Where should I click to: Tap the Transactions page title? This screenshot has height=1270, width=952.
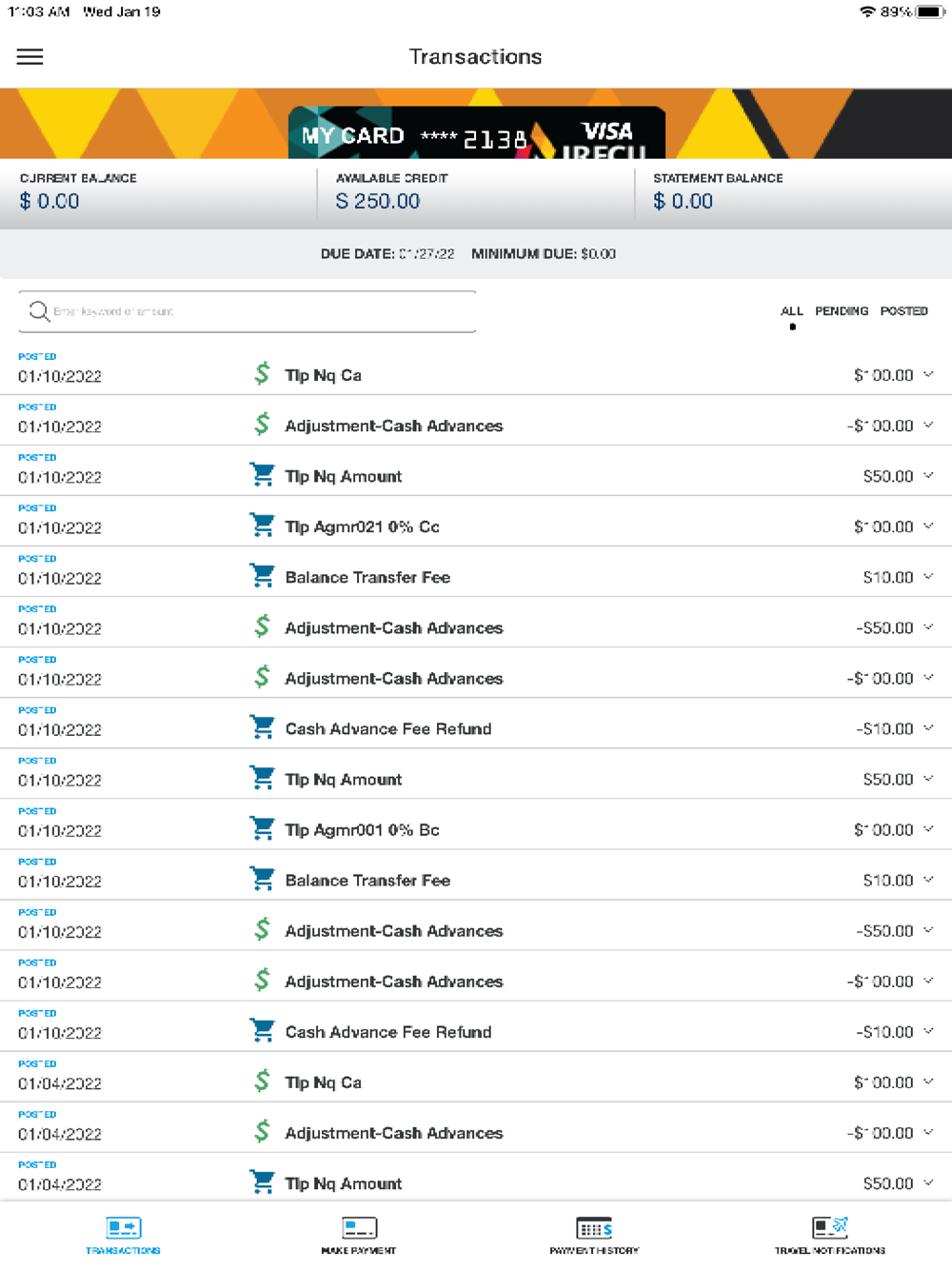pos(475,57)
